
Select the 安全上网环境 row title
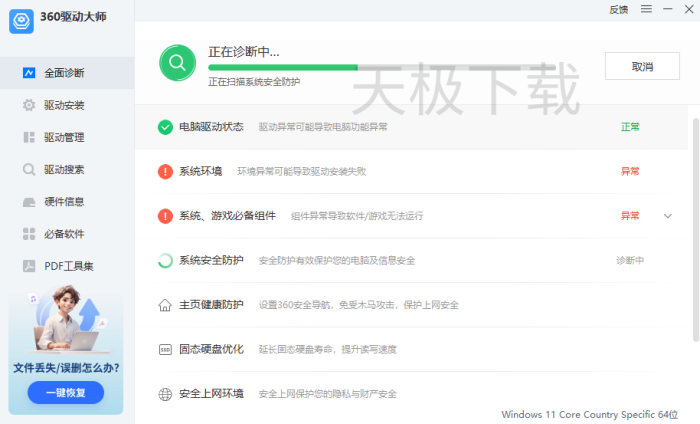(x=211, y=394)
